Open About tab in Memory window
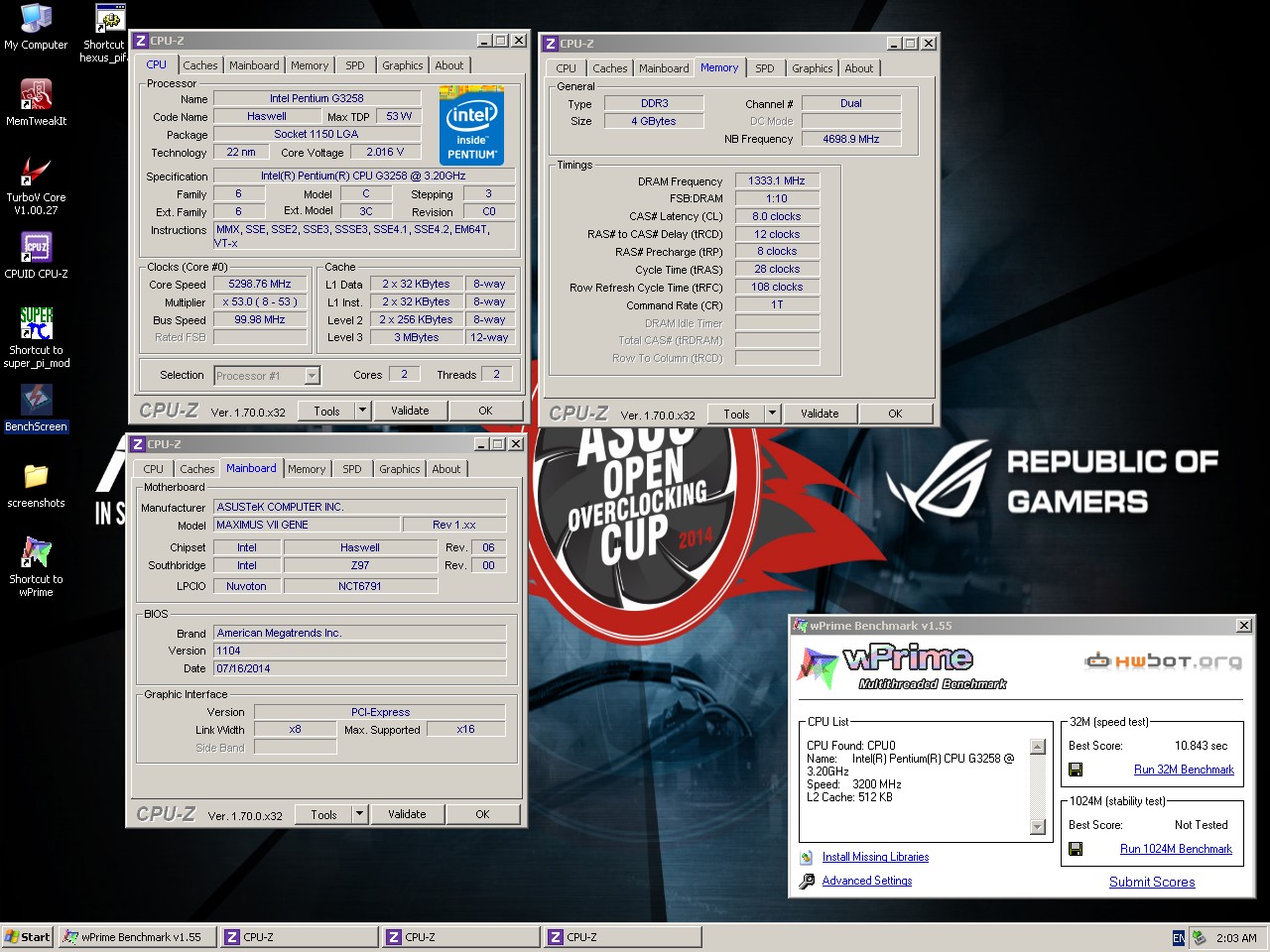This screenshot has height=952, width=1270. click(859, 68)
